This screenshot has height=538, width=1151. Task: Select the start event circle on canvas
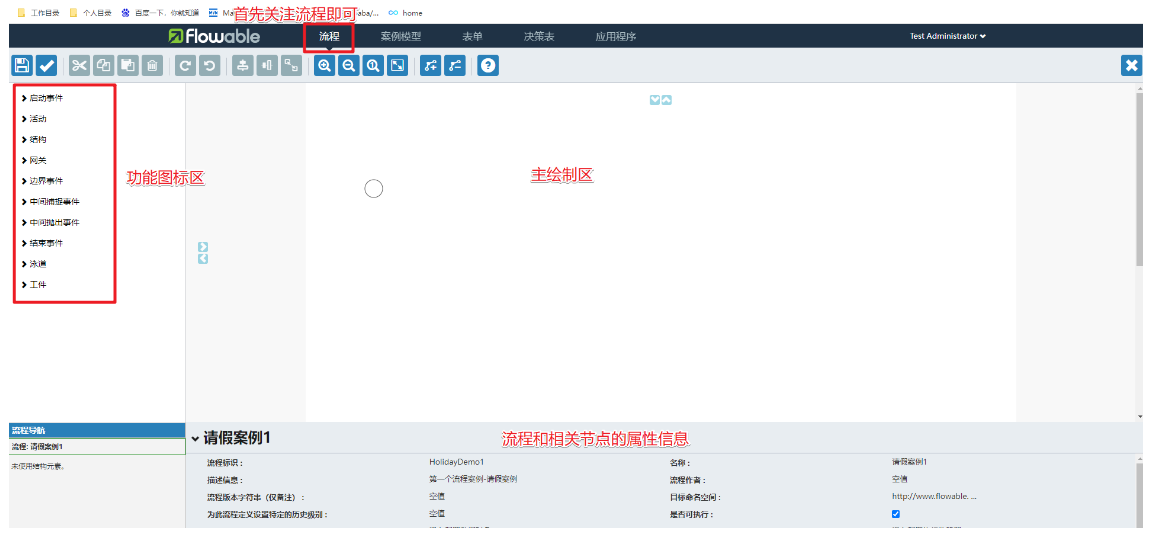point(374,189)
